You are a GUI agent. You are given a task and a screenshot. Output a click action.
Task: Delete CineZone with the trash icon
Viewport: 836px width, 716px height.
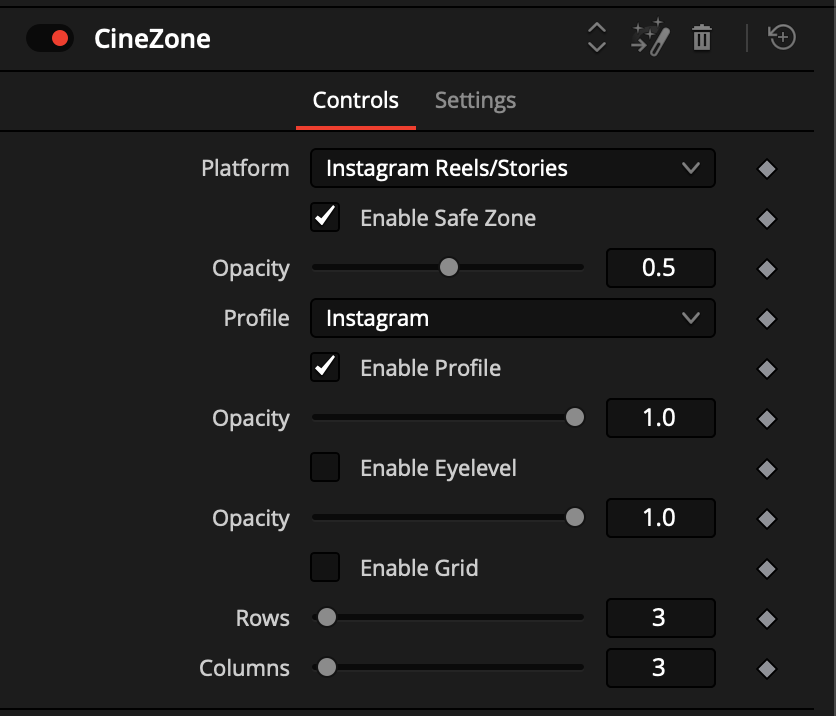[x=702, y=38]
